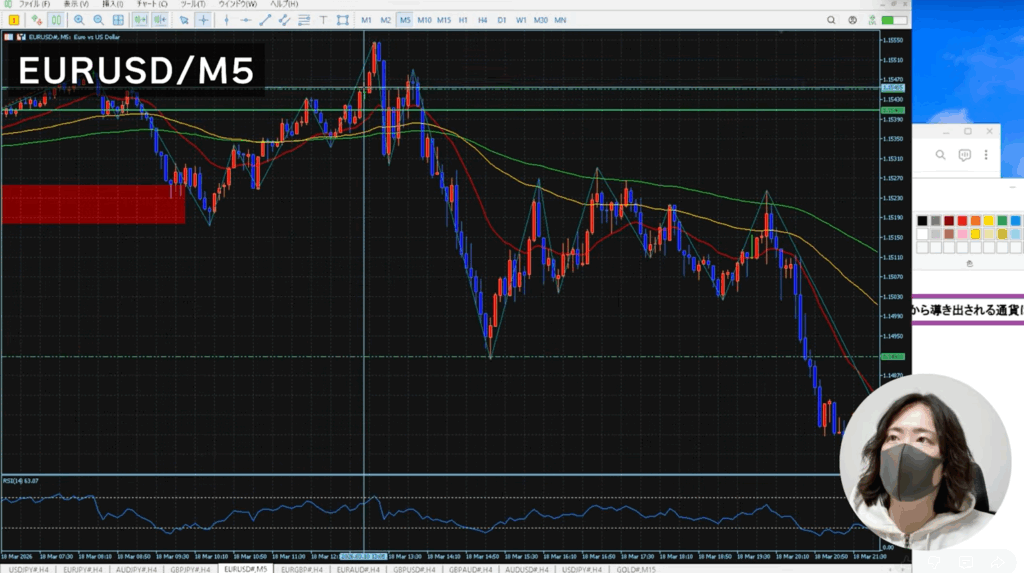Open the ファイル (File) menu

[x=35, y=5]
